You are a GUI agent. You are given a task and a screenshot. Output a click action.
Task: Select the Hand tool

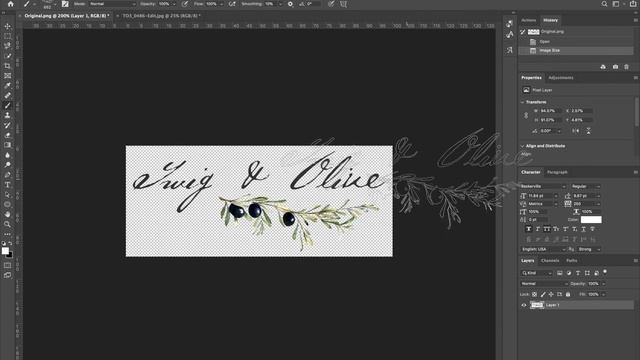(7, 214)
